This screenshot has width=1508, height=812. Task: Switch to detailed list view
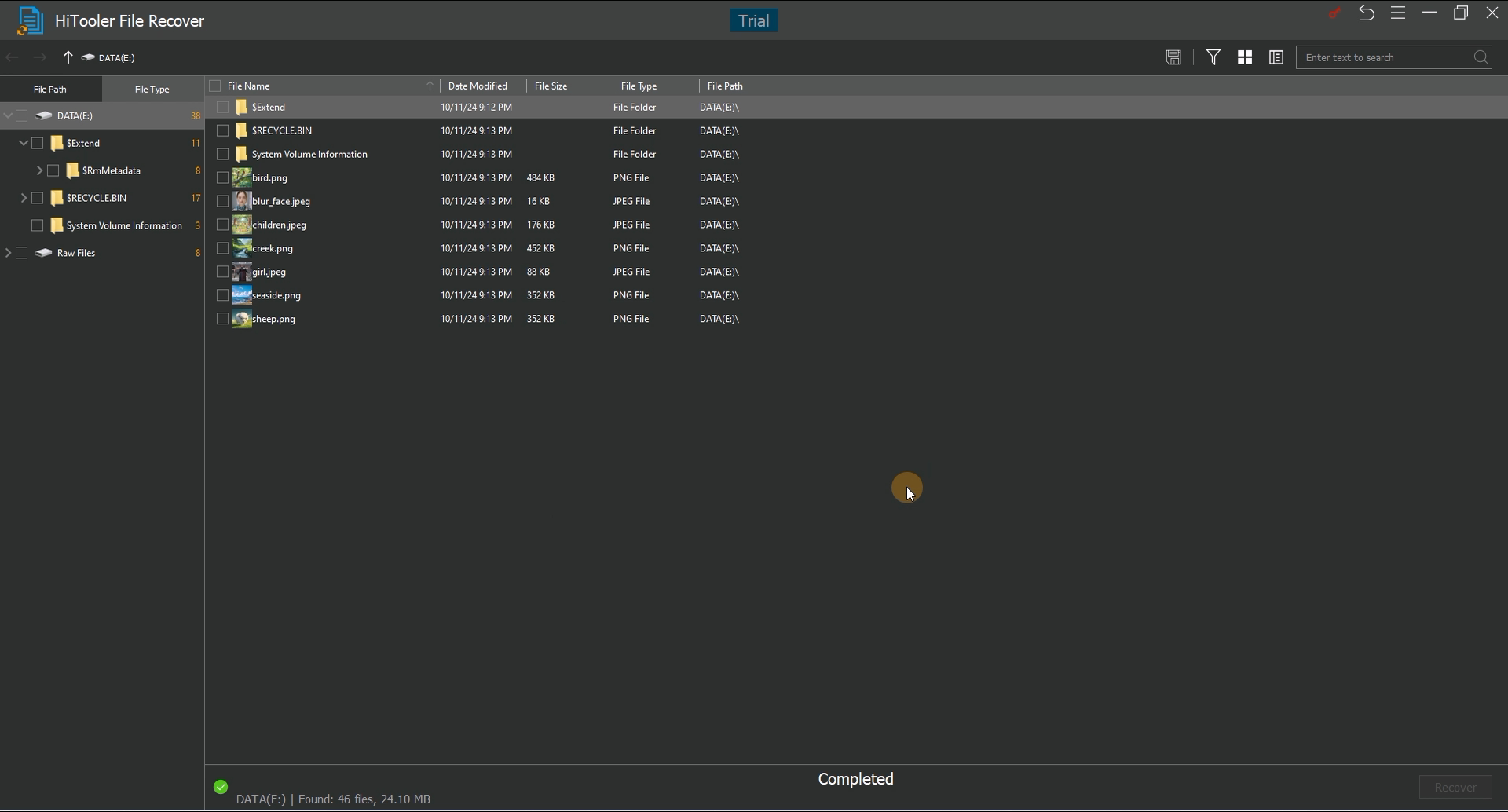click(1275, 57)
